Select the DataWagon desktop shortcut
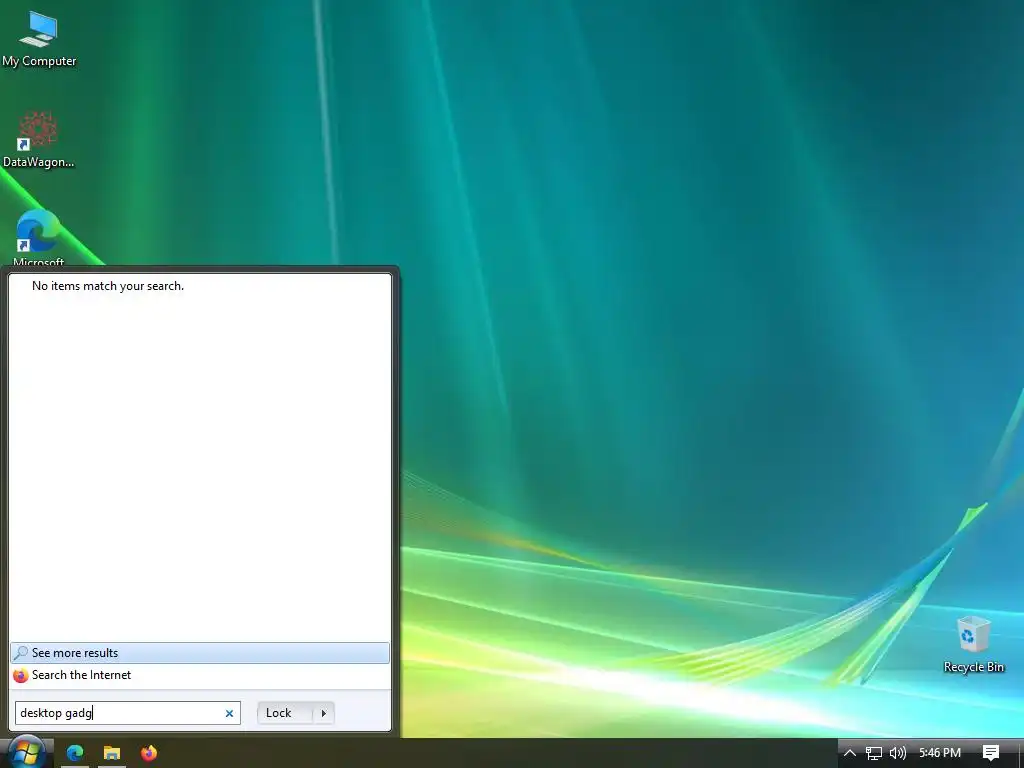The width and height of the screenshot is (1024, 768). click(39, 140)
